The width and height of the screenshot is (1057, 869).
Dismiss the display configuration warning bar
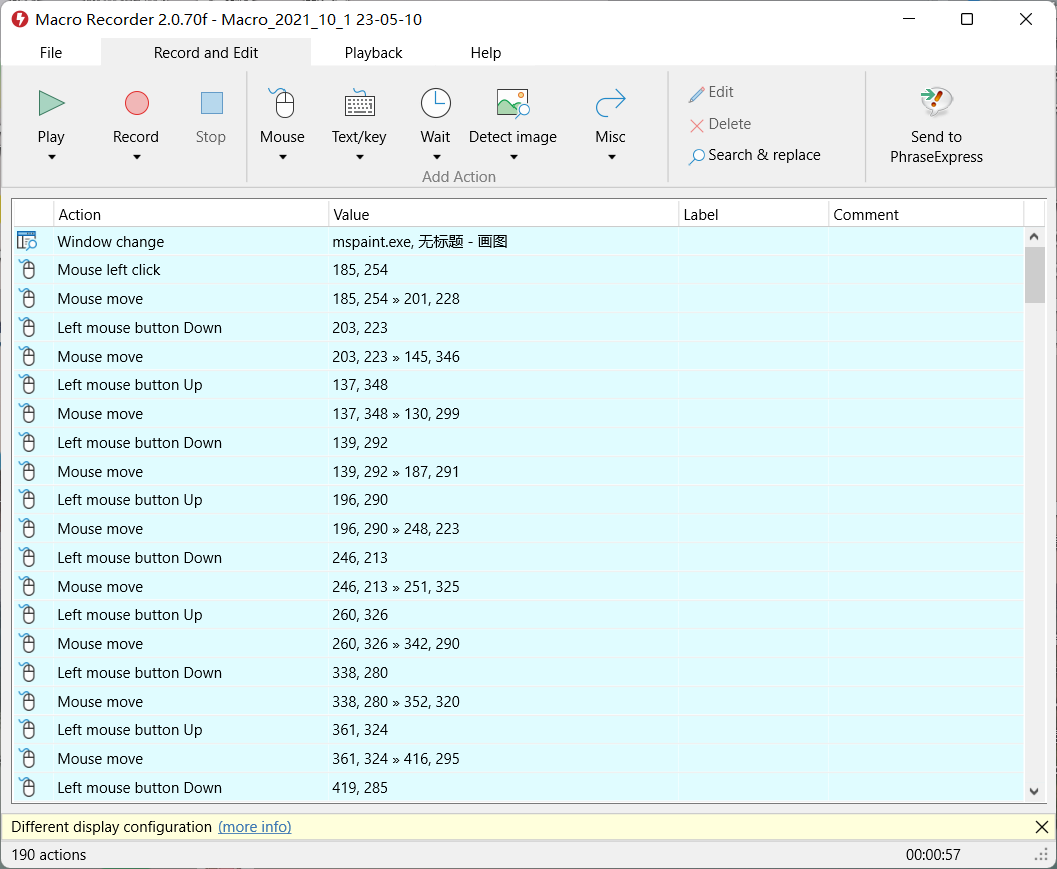click(x=1041, y=827)
